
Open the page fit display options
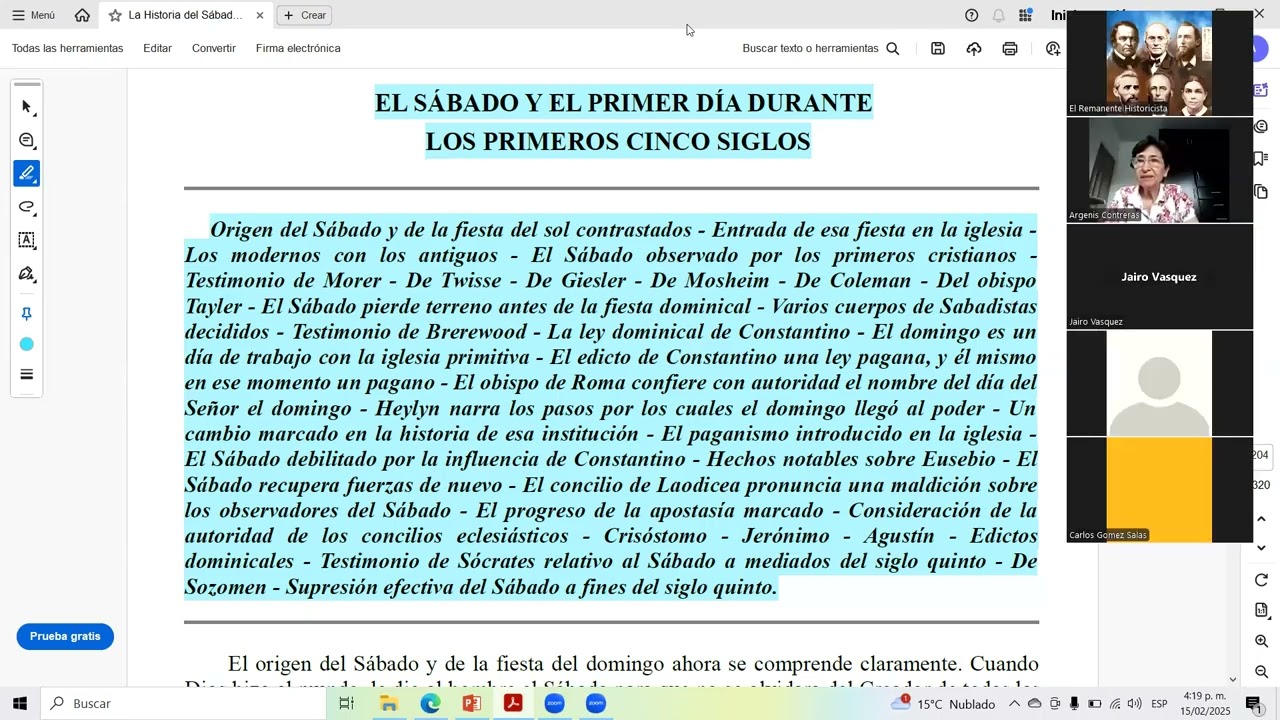(1262, 610)
